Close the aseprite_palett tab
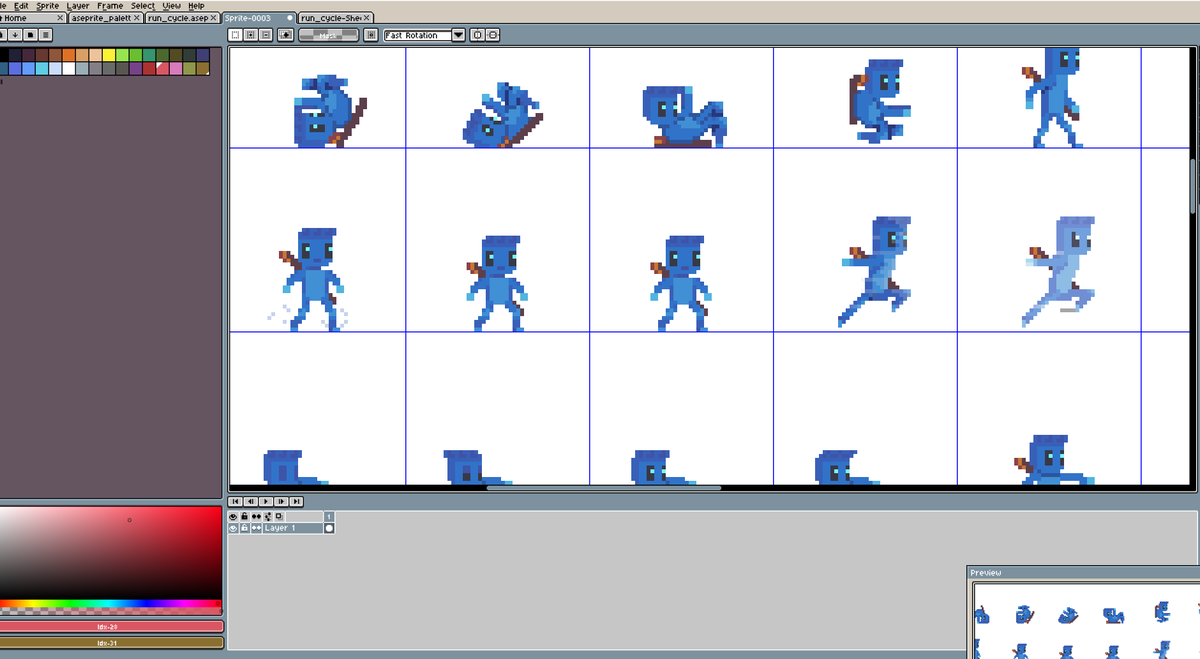This screenshot has width=1200, height=659. (137, 18)
